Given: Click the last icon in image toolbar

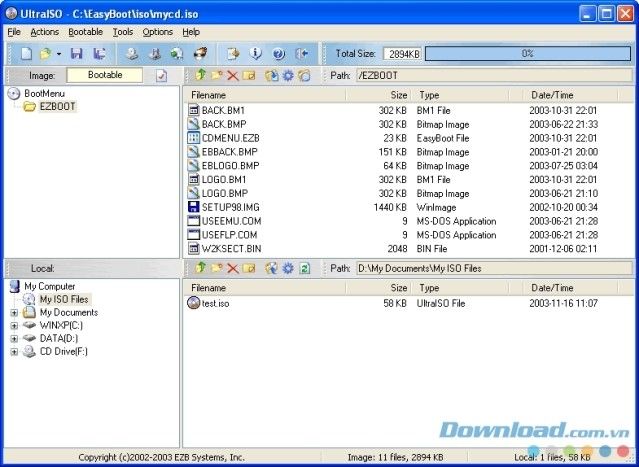Looking at the screenshot, I should click(304, 75).
